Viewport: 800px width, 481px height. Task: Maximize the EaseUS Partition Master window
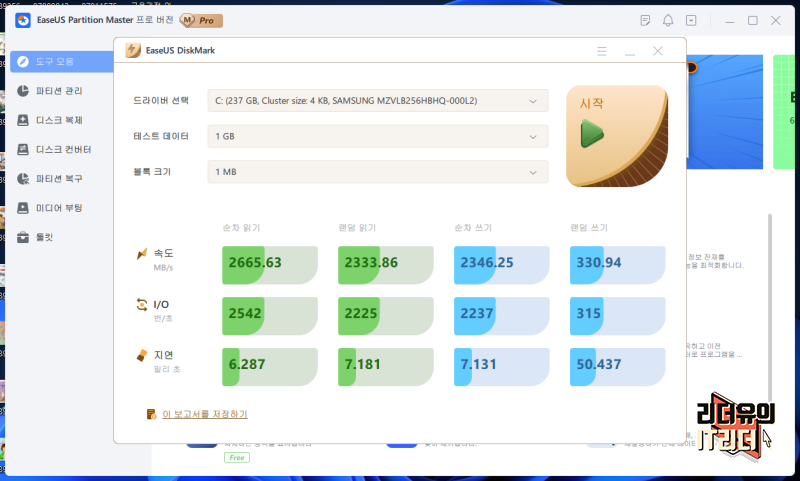[x=753, y=20]
